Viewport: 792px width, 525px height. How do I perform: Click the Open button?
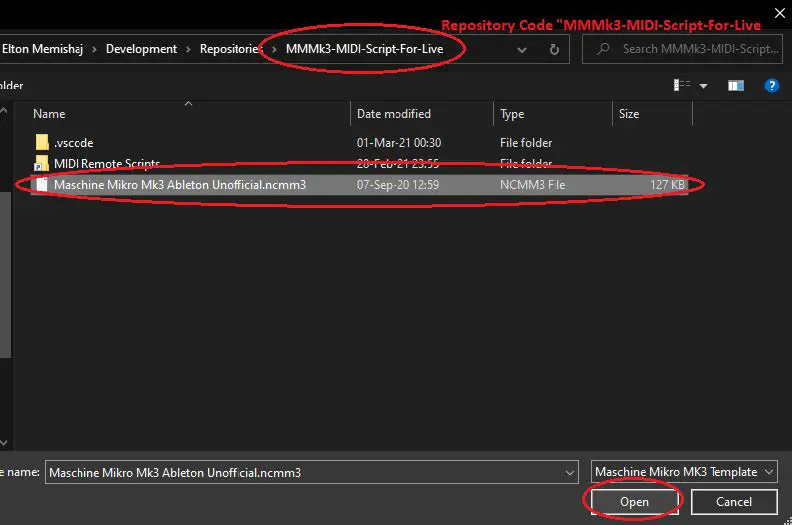634,502
